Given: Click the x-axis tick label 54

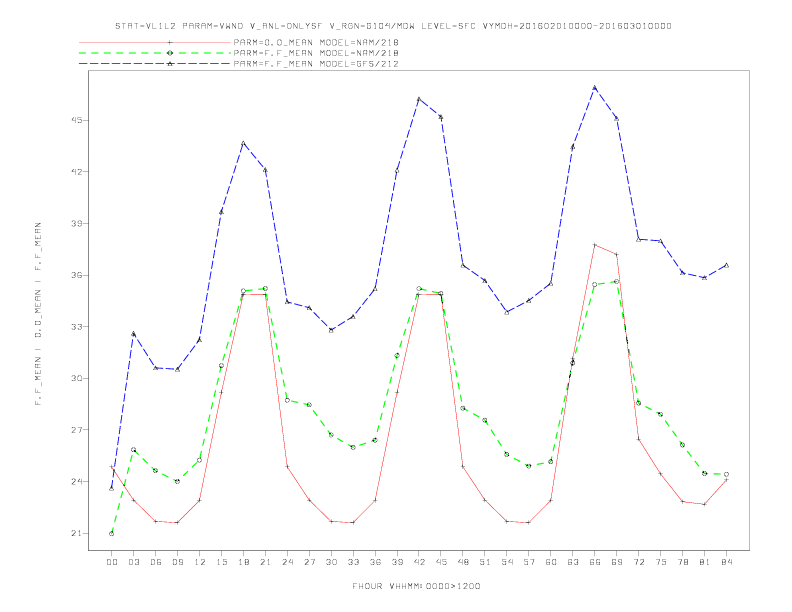Looking at the screenshot, I should point(507,562).
